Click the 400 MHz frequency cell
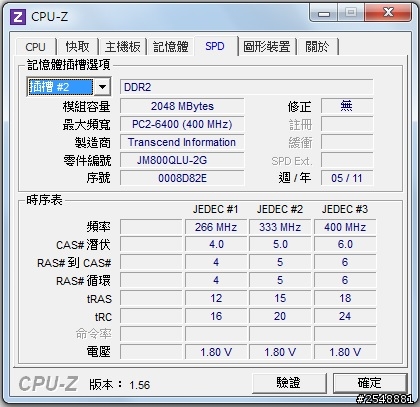 point(345,227)
